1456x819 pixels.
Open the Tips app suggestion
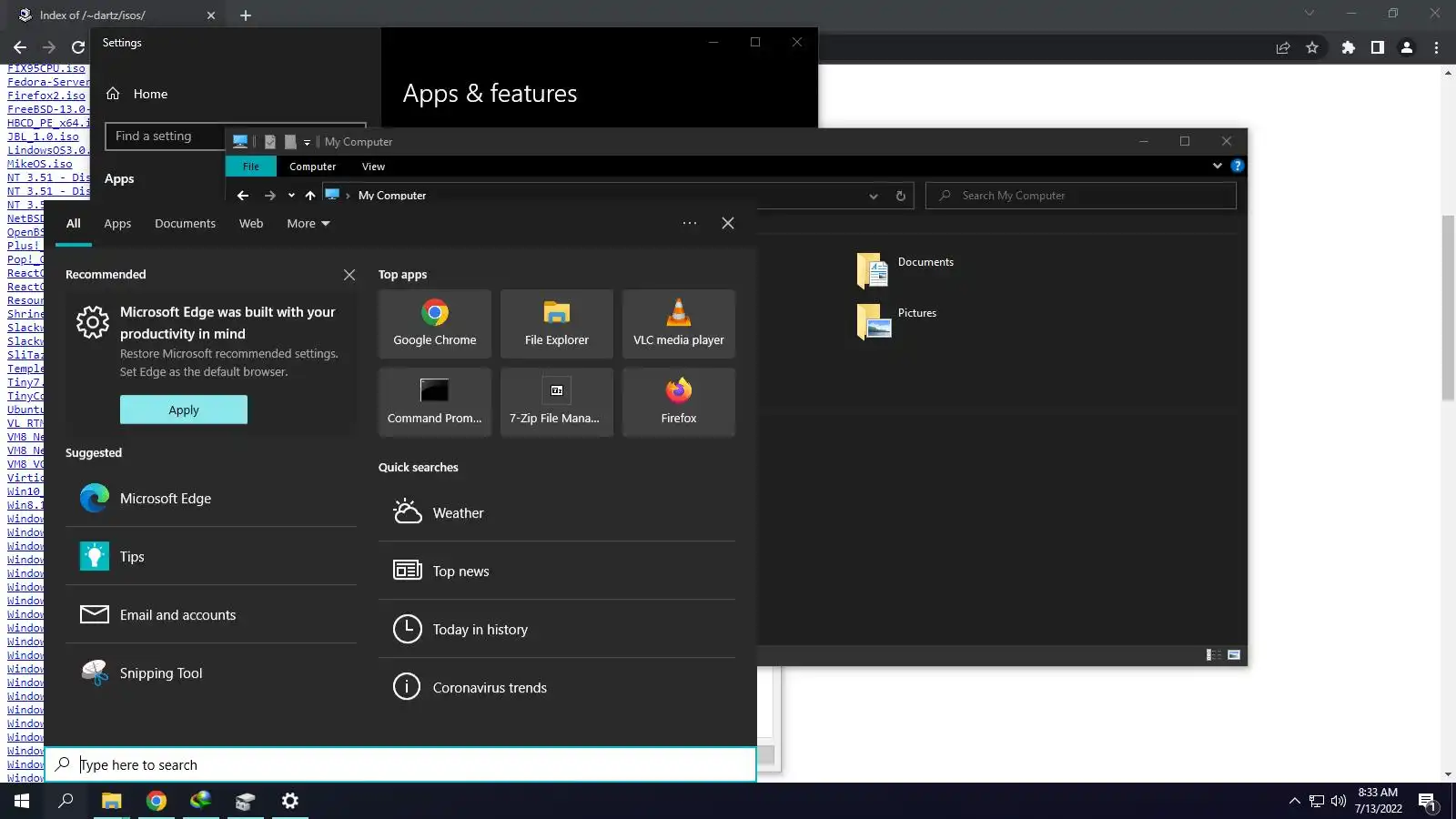(211, 557)
